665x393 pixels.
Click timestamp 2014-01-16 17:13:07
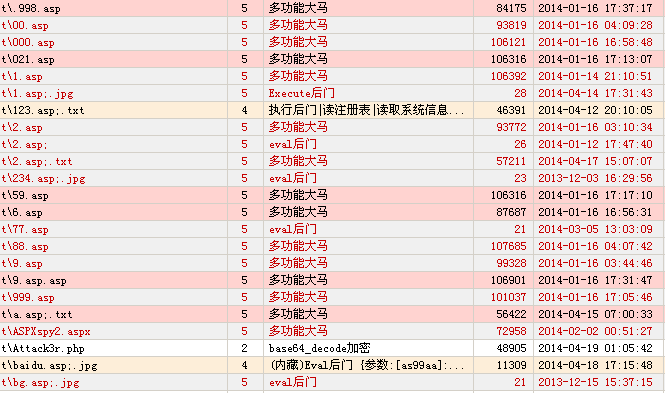(x=595, y=59)
